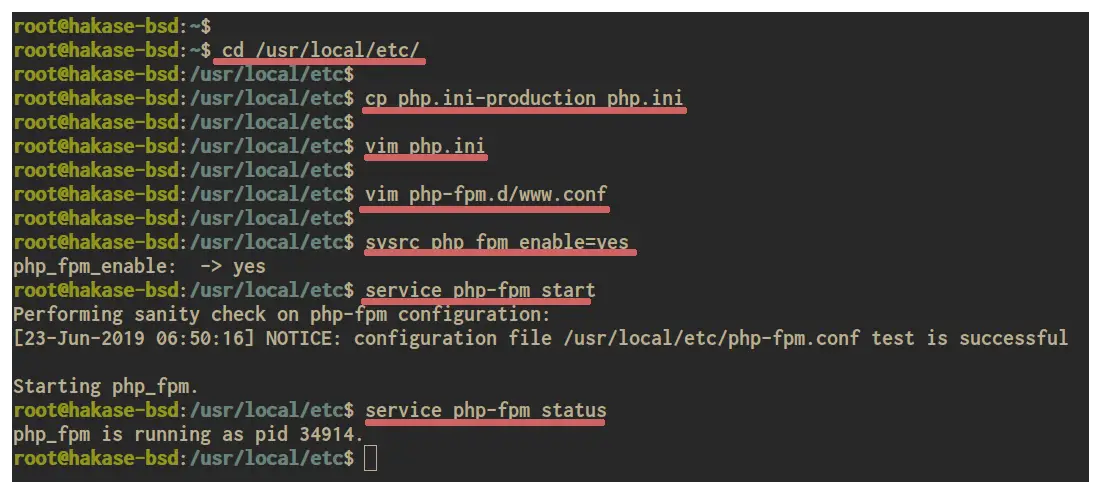Click 'php_fpm is running as pid 34914.' line
This screenshot has width=1106, height=495.
188,434
